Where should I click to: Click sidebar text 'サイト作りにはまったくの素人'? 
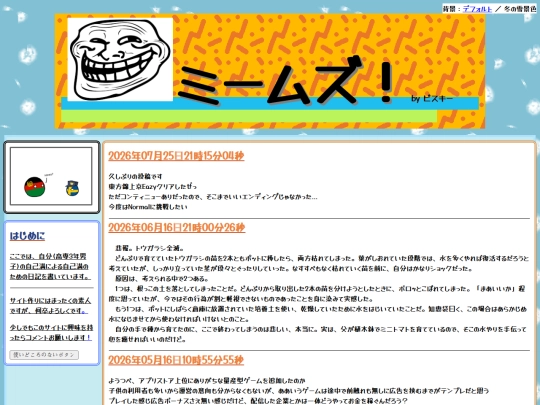(x=50, y=305)
